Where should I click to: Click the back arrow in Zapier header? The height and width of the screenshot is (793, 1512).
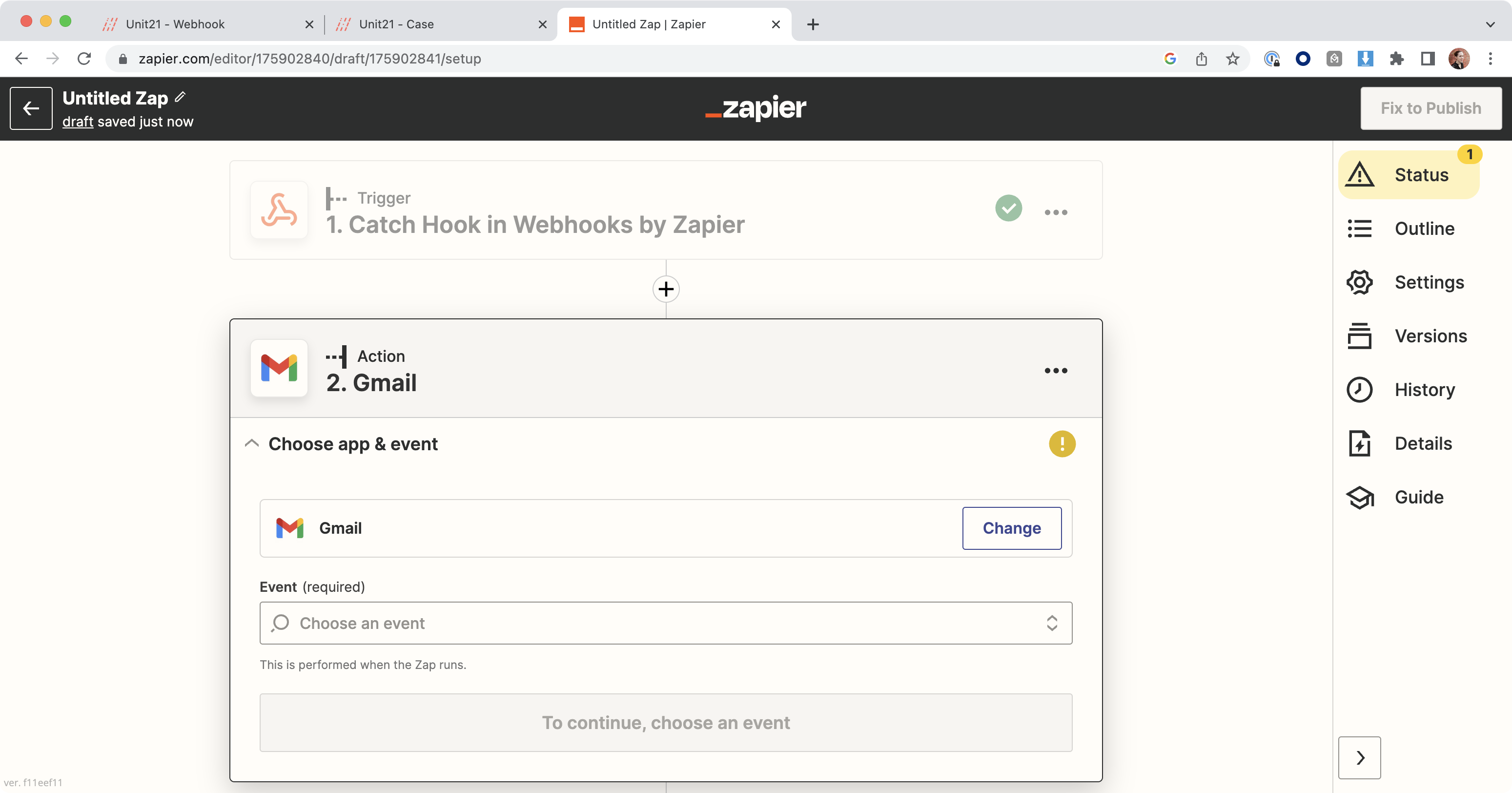(31, 108)
